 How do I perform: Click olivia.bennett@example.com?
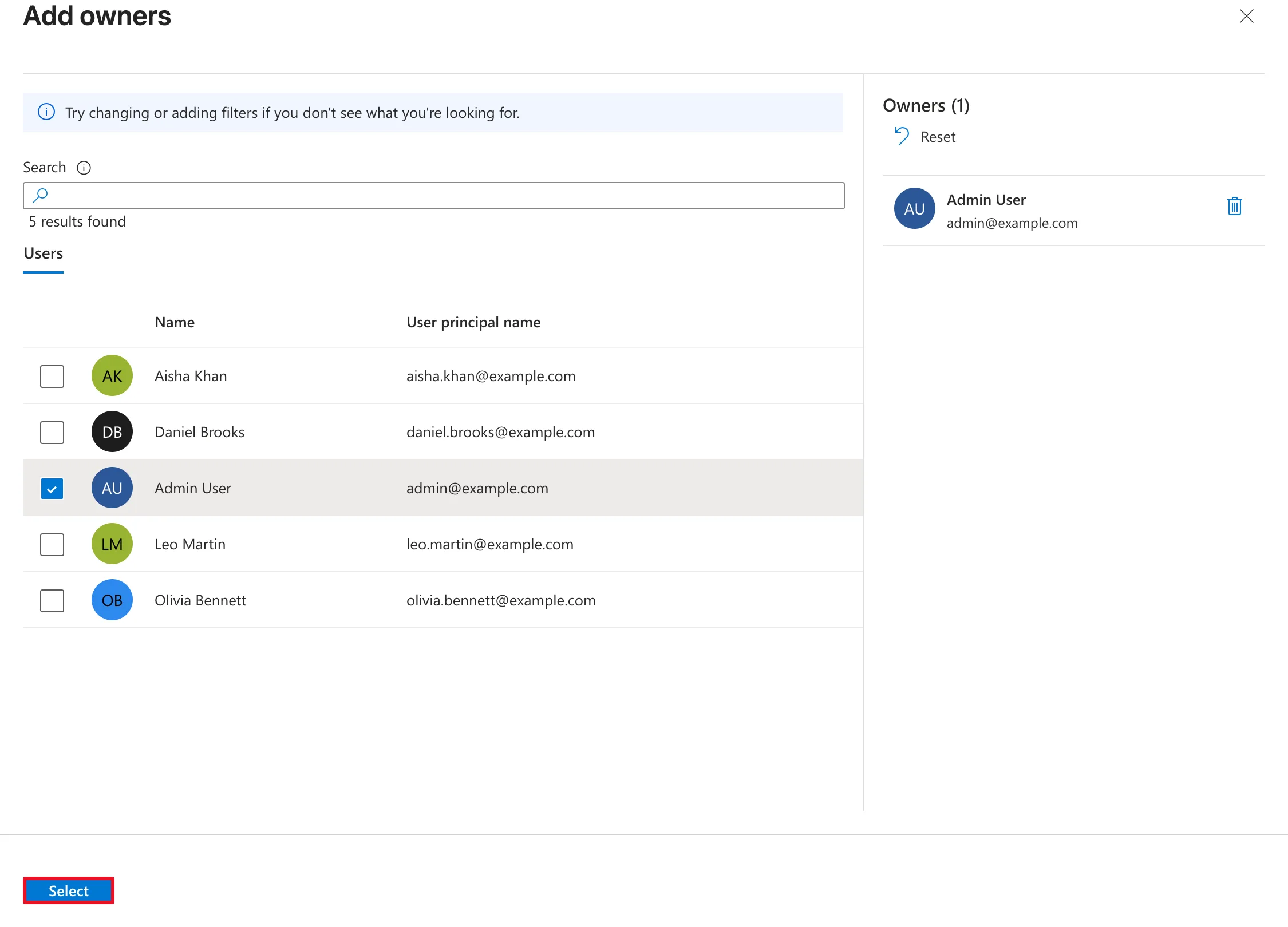pyautogui.click(x=501, y=600)
